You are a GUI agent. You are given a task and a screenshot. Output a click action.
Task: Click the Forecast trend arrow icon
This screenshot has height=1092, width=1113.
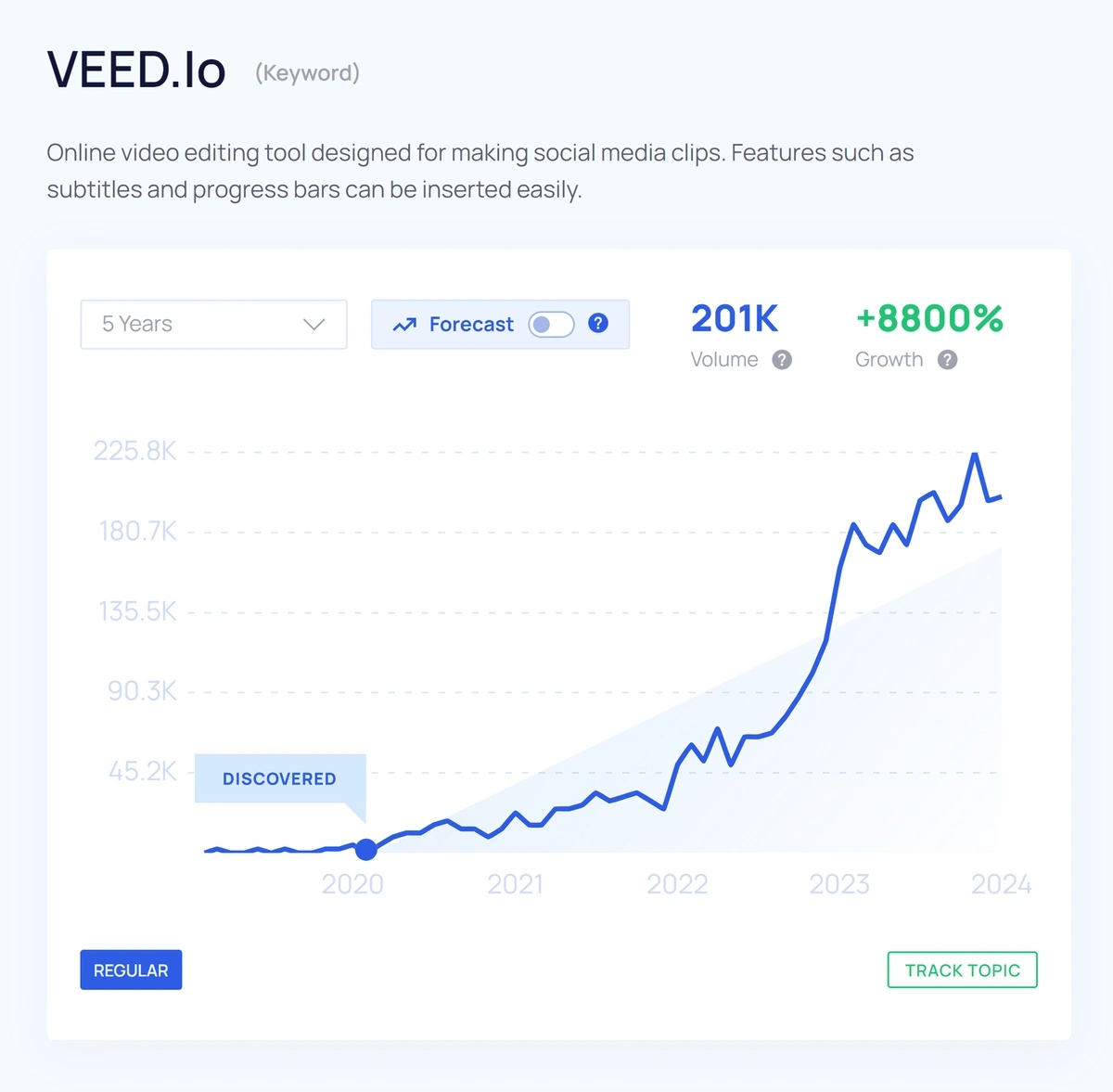(404, 325)
